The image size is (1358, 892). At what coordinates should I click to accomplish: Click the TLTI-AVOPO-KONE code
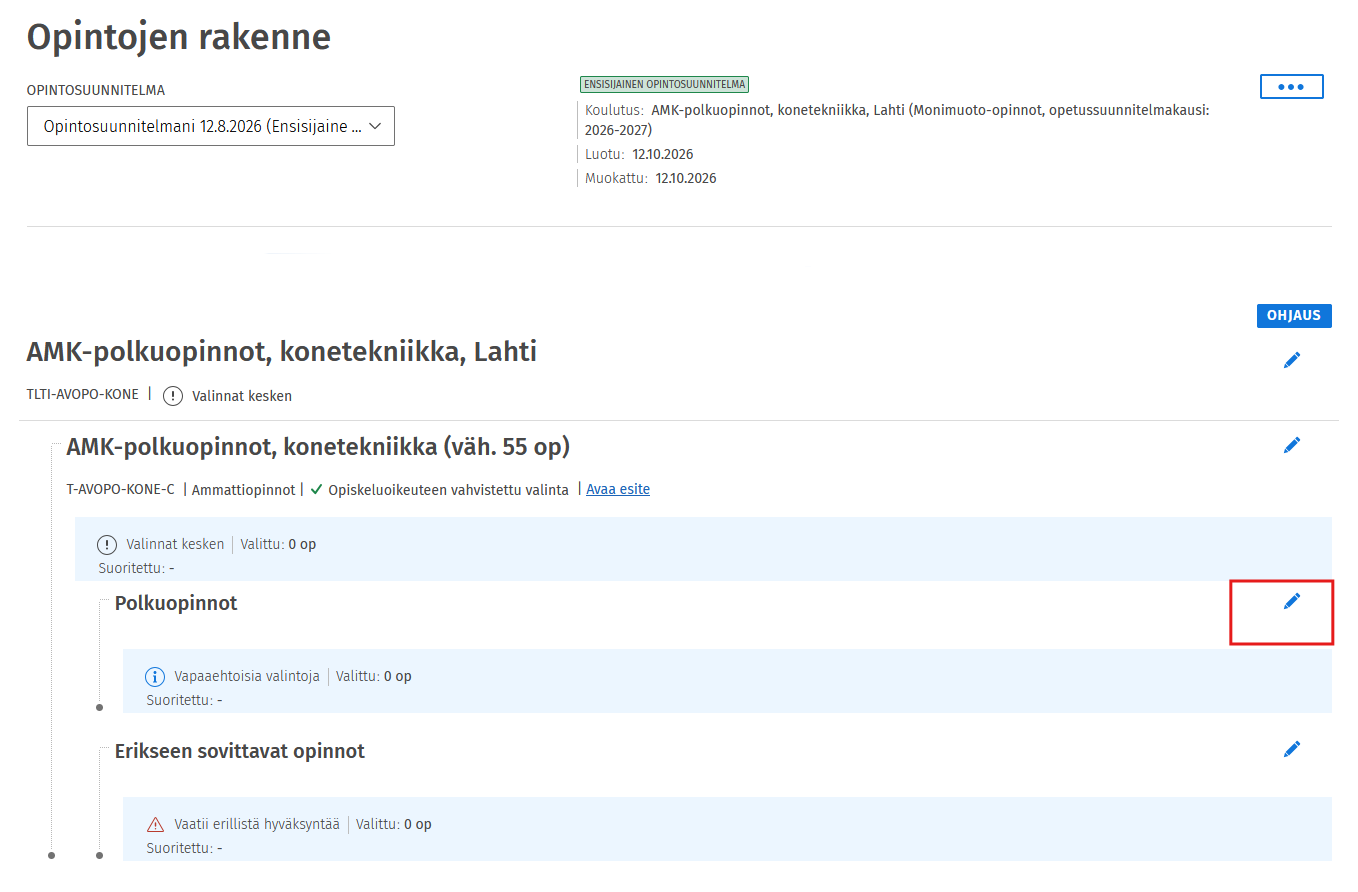83,395
